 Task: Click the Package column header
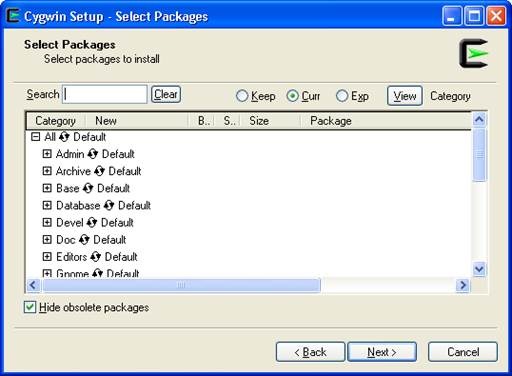coord(386,121)
